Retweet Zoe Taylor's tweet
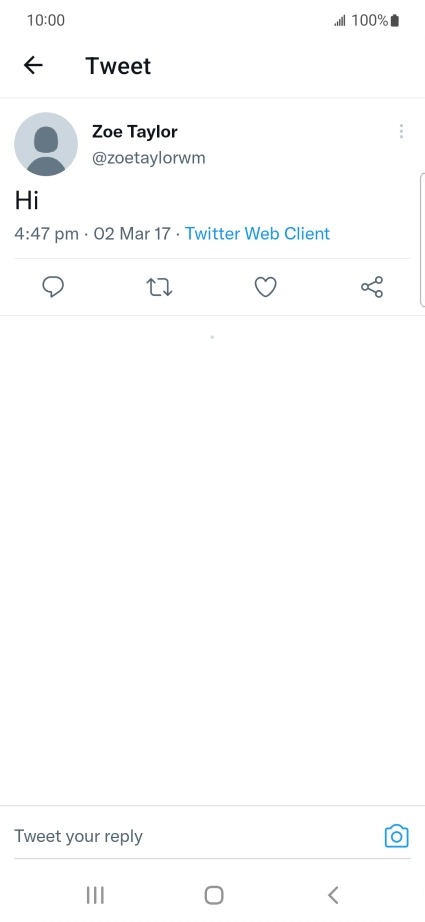This screenshot has height=922, width=425. pyautogui.click(x=159, y=287)
